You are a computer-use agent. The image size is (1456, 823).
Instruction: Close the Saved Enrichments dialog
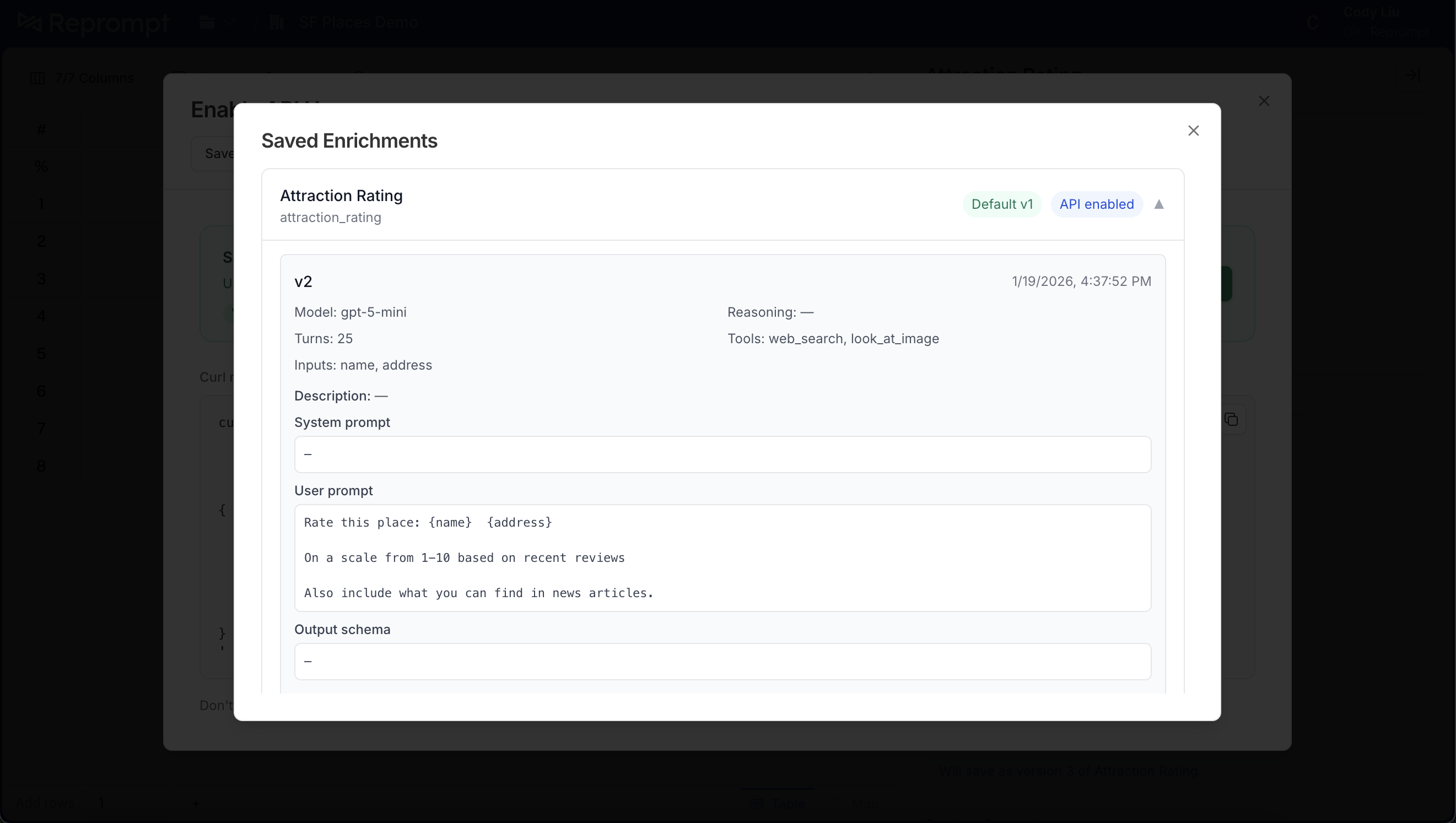(1193, 131)
